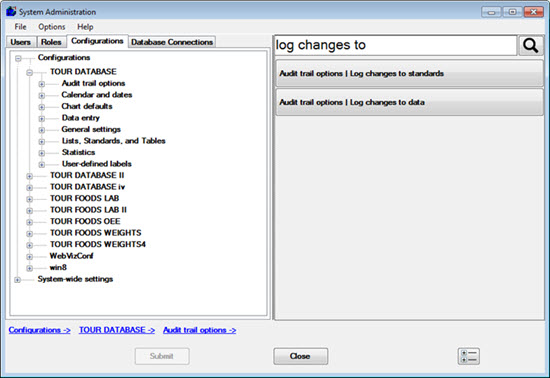Select the Chart defaults tree item

[x=87, y=106]
